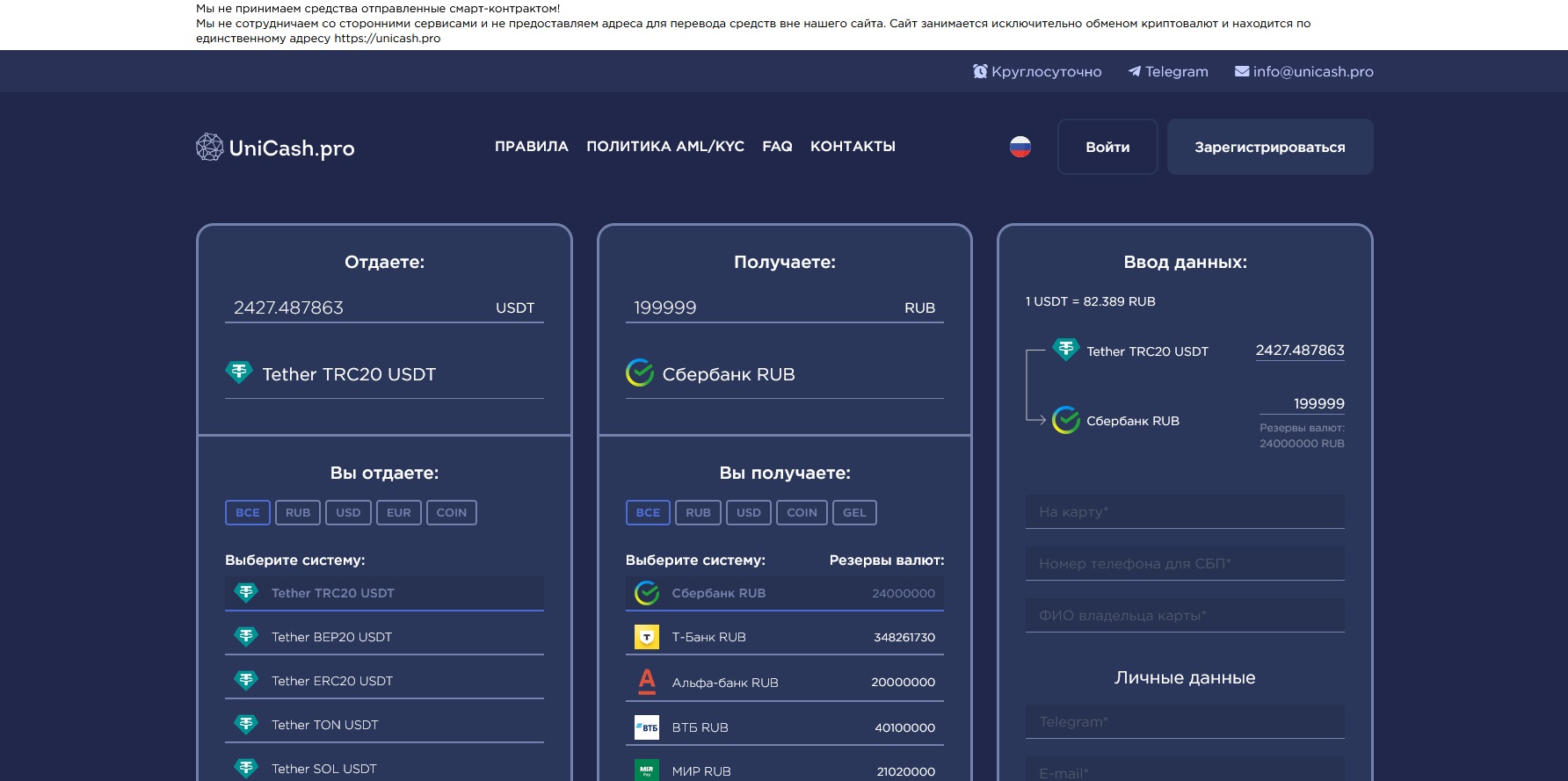Screen dimensions: 1568x781
Task: Select RUB filter under Вы отдаете
Action: (298, 512)
